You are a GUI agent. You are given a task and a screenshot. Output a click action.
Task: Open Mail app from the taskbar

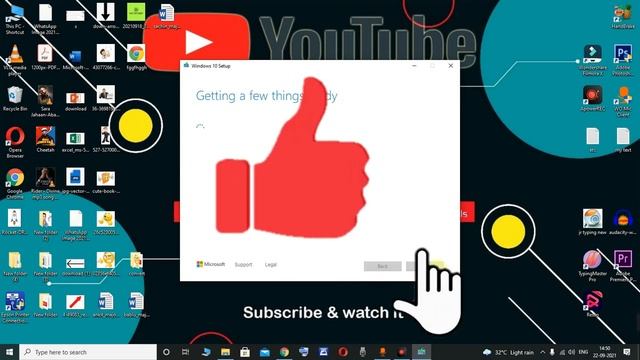[x=264, y=352]
